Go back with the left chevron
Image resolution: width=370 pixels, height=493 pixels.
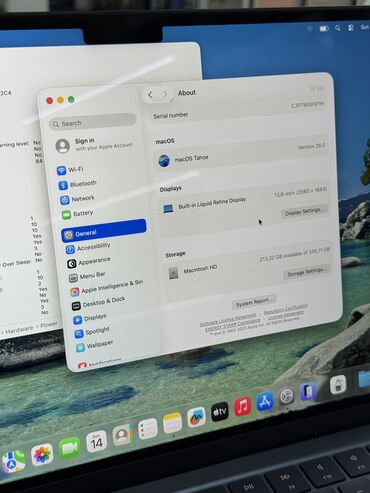point(150,95)
